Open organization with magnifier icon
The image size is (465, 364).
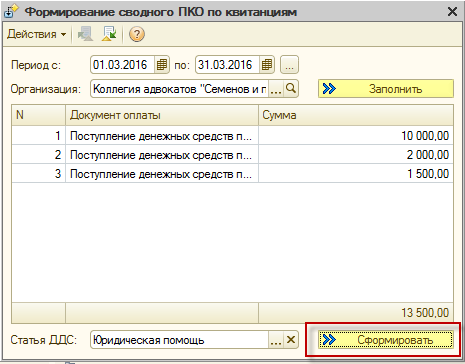click(291, 89)
